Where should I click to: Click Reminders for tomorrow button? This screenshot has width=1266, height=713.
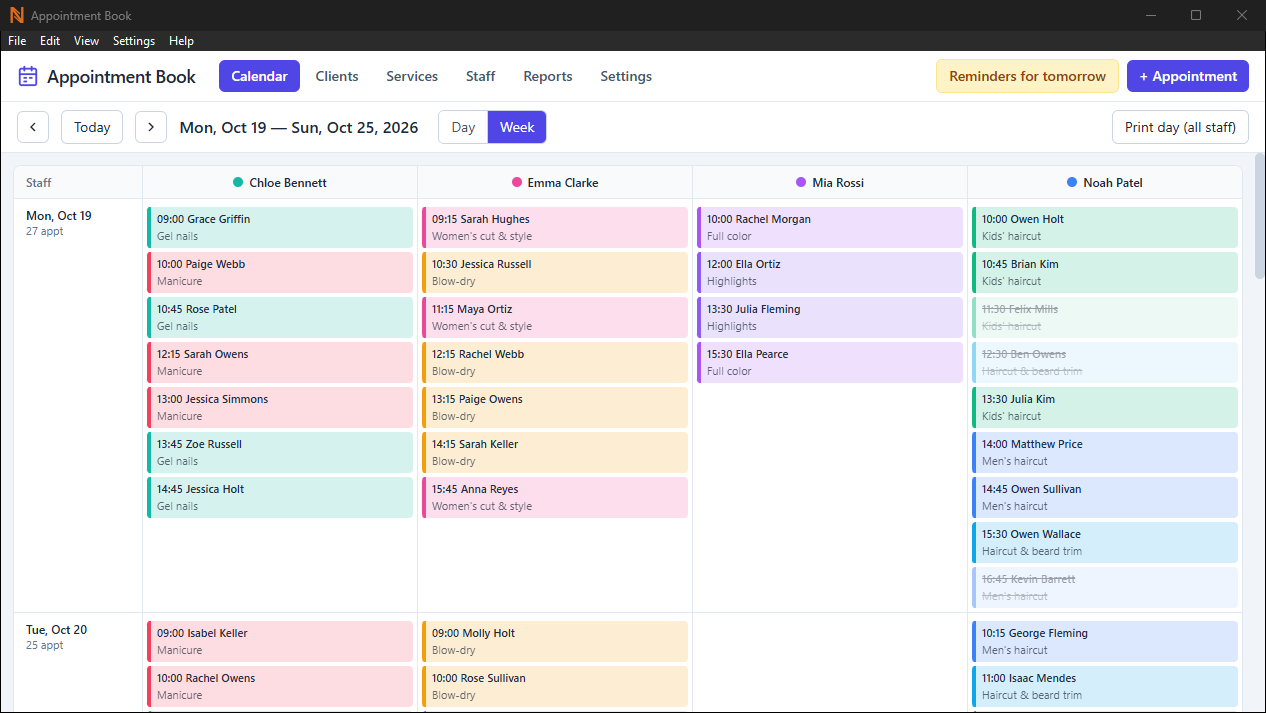[1027, 76]
